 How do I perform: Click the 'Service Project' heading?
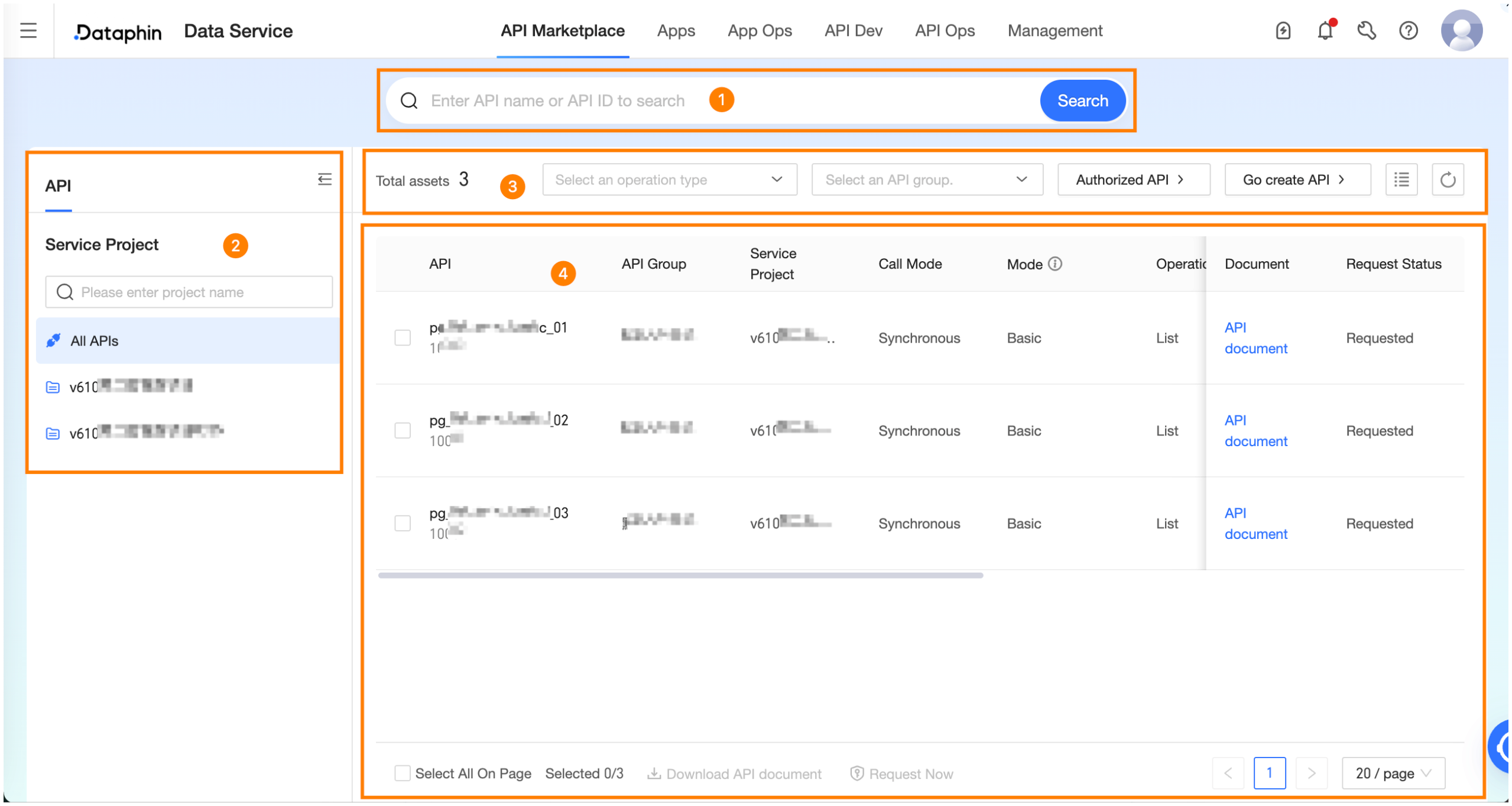pos(102,245)
